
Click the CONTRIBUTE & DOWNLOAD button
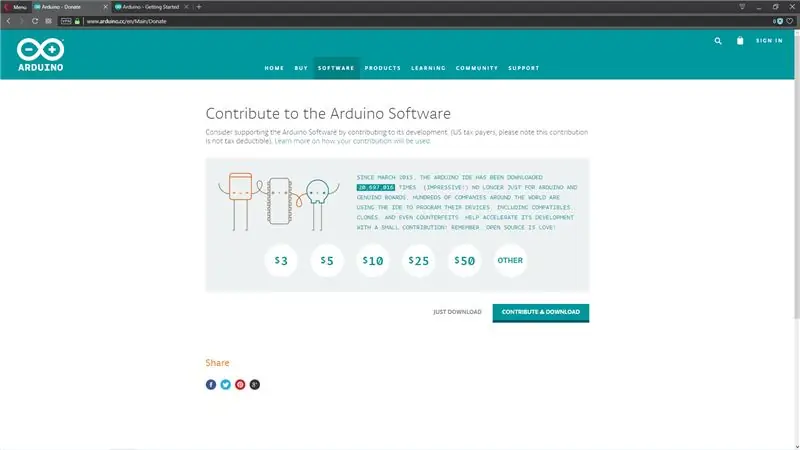click(x=541, y=312)
